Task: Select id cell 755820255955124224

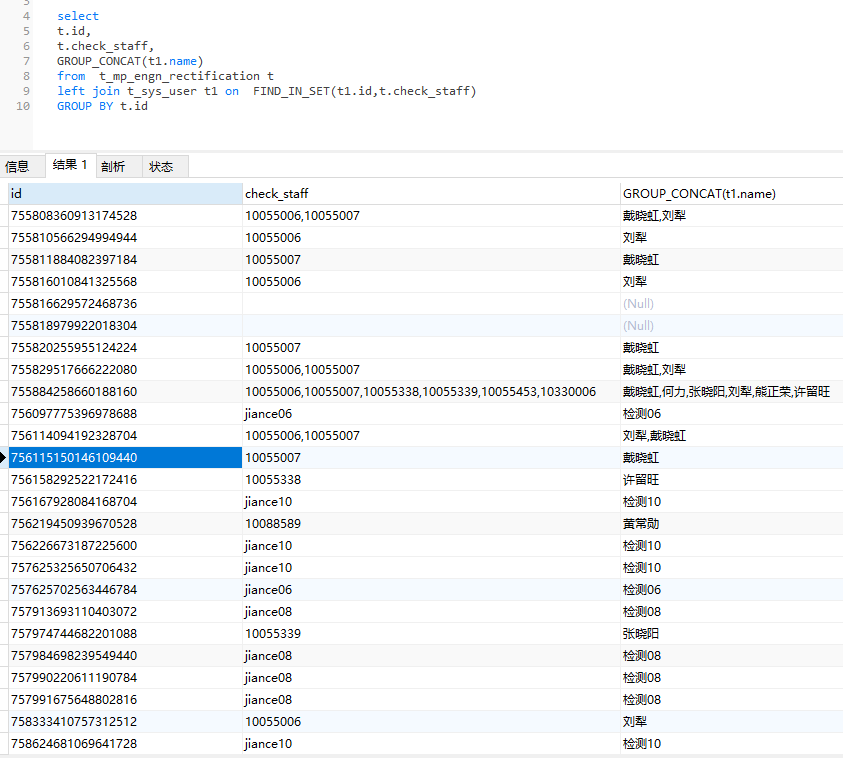Action: click(125, 348)
